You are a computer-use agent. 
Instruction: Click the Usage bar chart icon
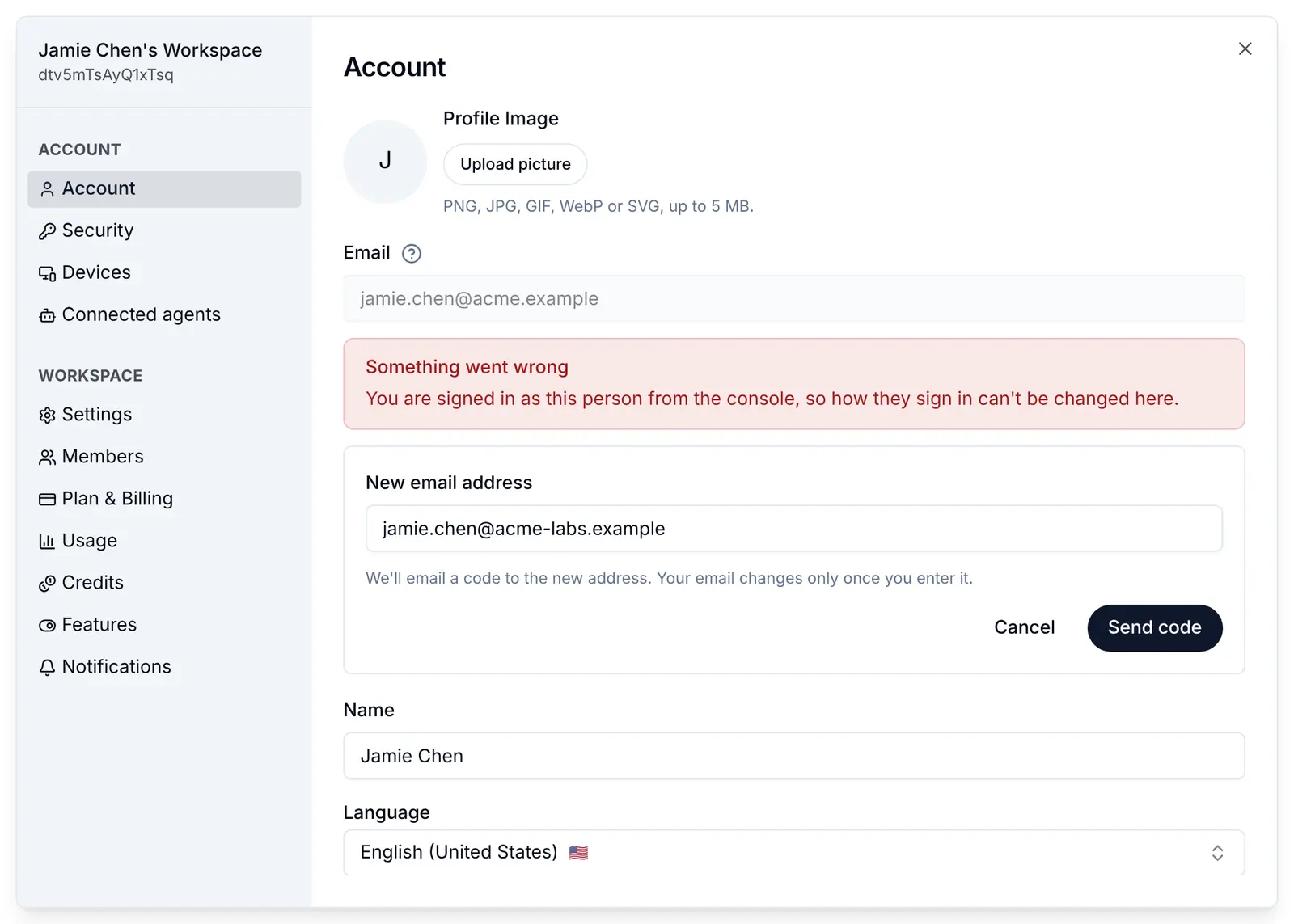click(x=47, y=542)
